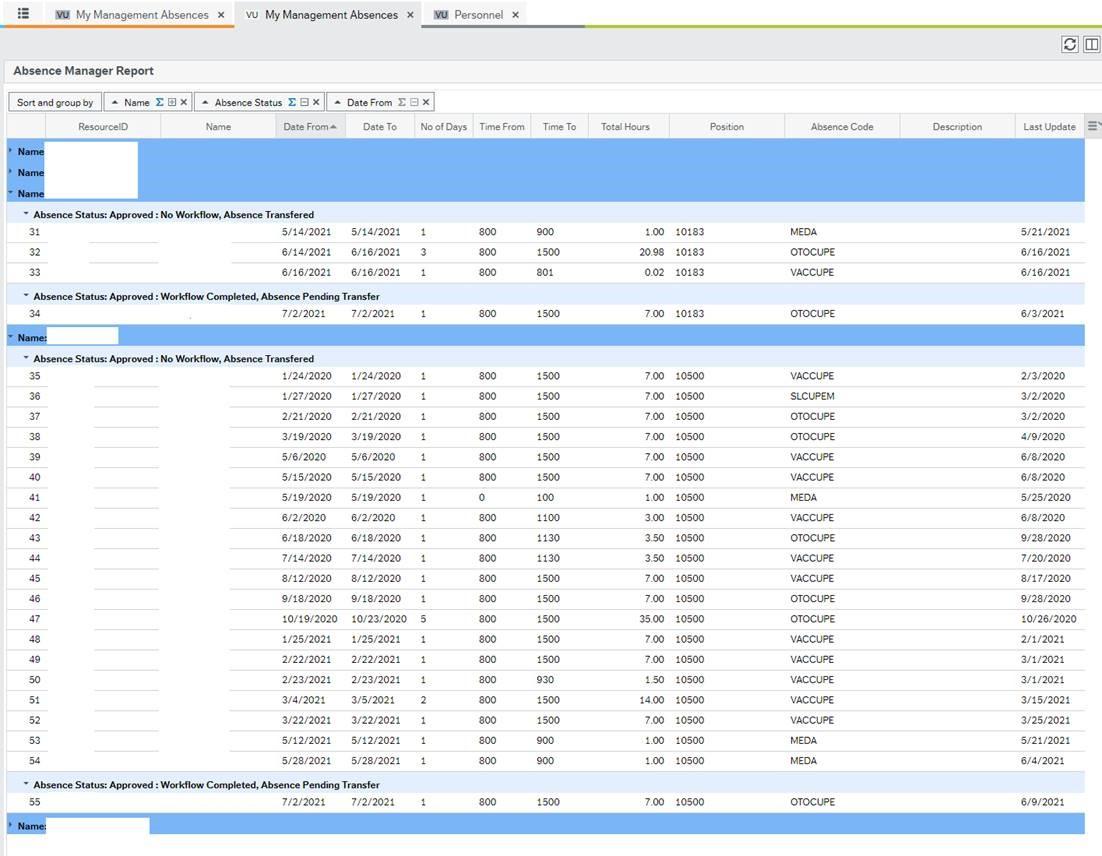Toggle the split panel layout icon
The image size is (1102, 856).
pos(1091,44)
